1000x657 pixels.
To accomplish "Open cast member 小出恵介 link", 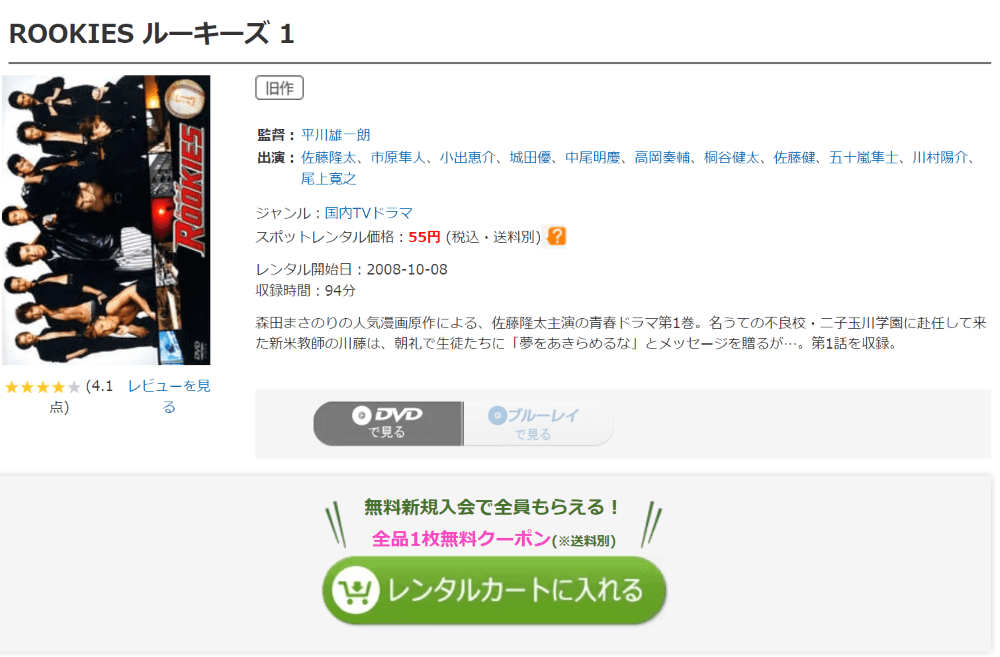I will coord(467,158).
